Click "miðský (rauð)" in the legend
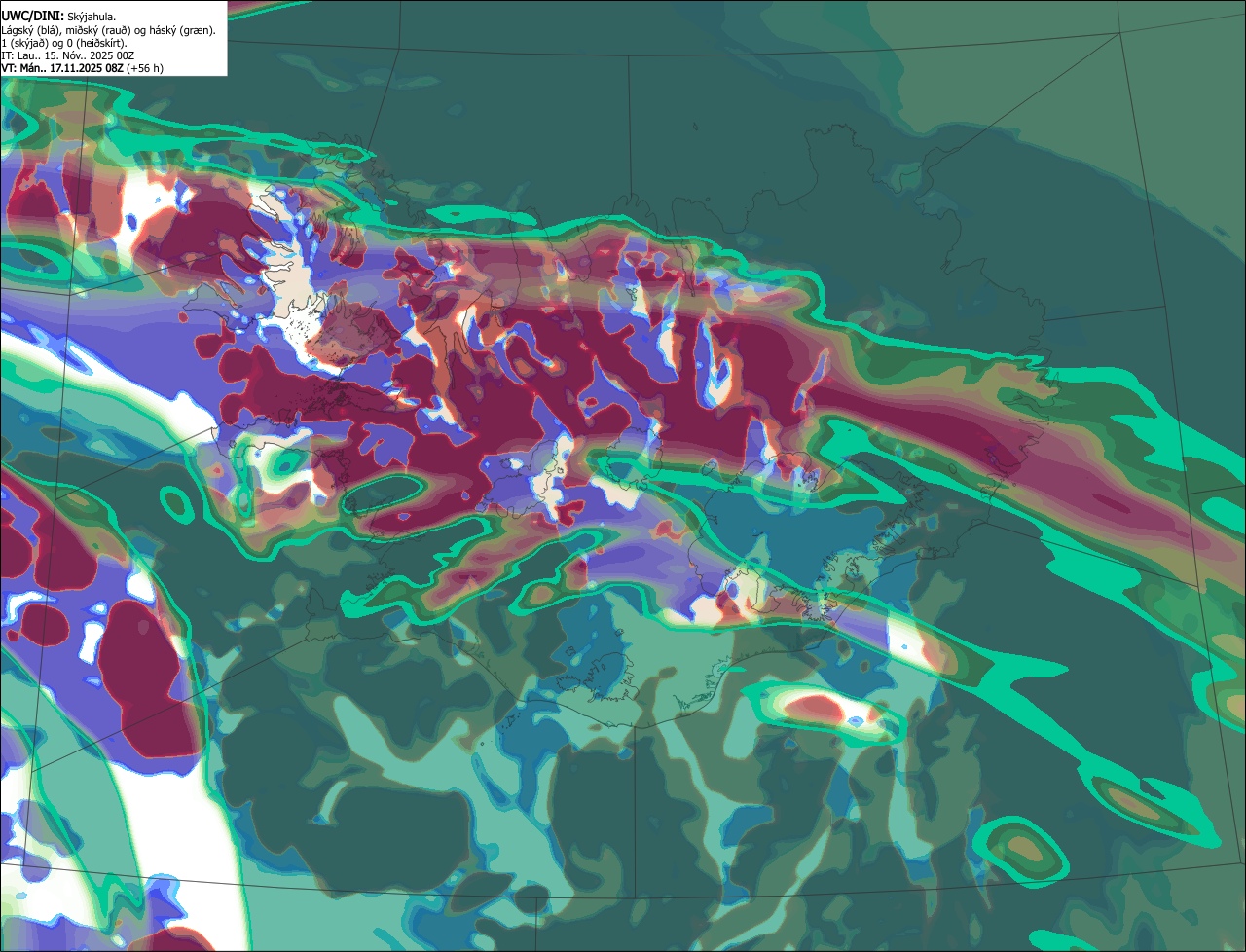 coord(98,30)
